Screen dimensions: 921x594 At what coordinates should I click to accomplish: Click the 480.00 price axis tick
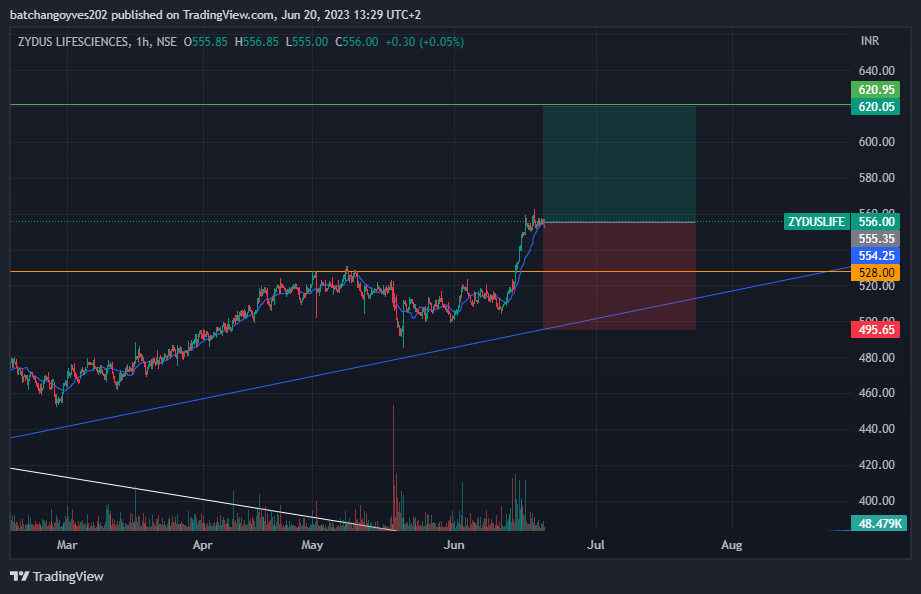tap(876, 357)
